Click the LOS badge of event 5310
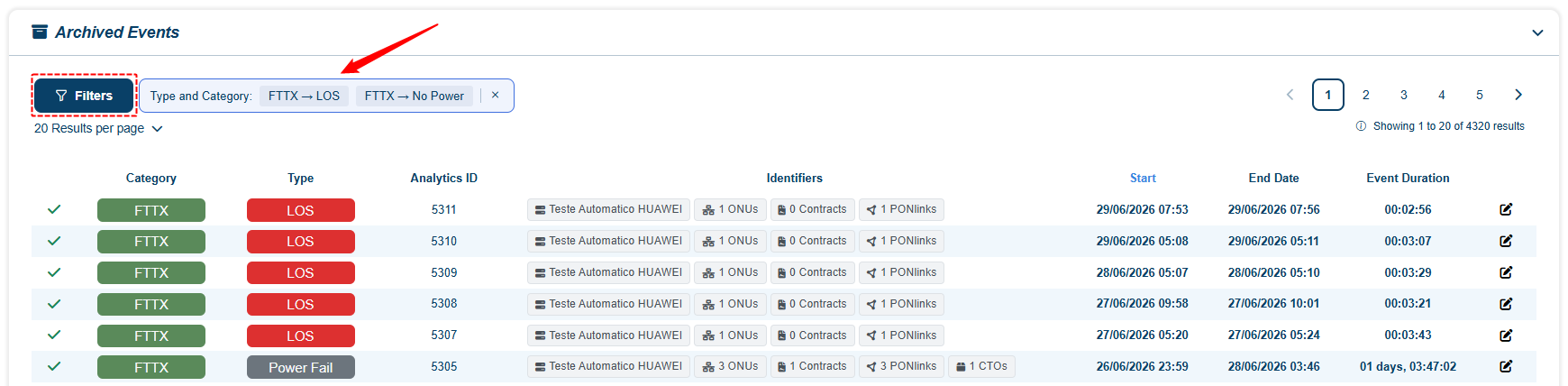1568x386 pixels. click(301, 242)
